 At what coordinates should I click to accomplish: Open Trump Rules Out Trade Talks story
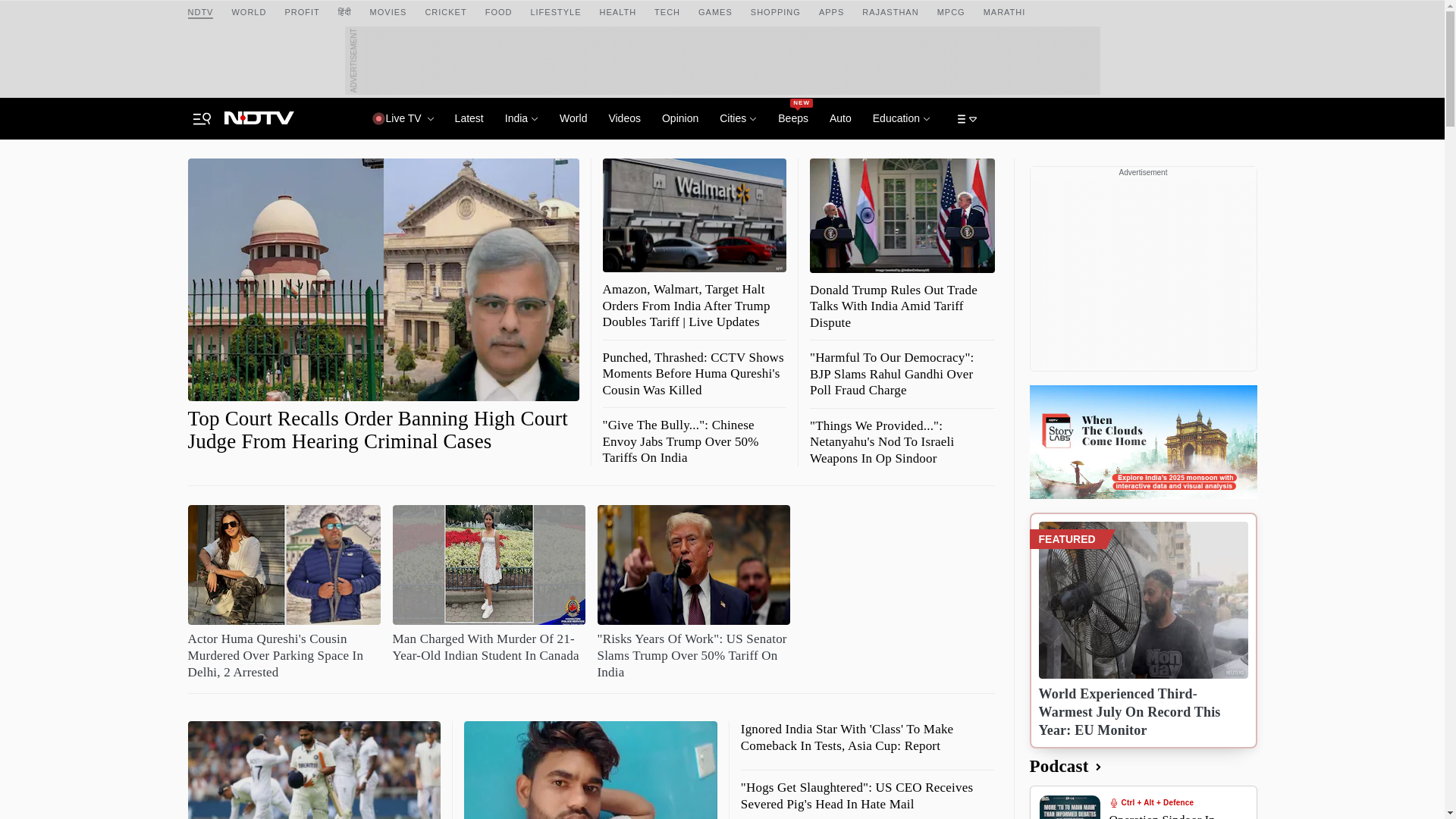[x=893, y=306]
